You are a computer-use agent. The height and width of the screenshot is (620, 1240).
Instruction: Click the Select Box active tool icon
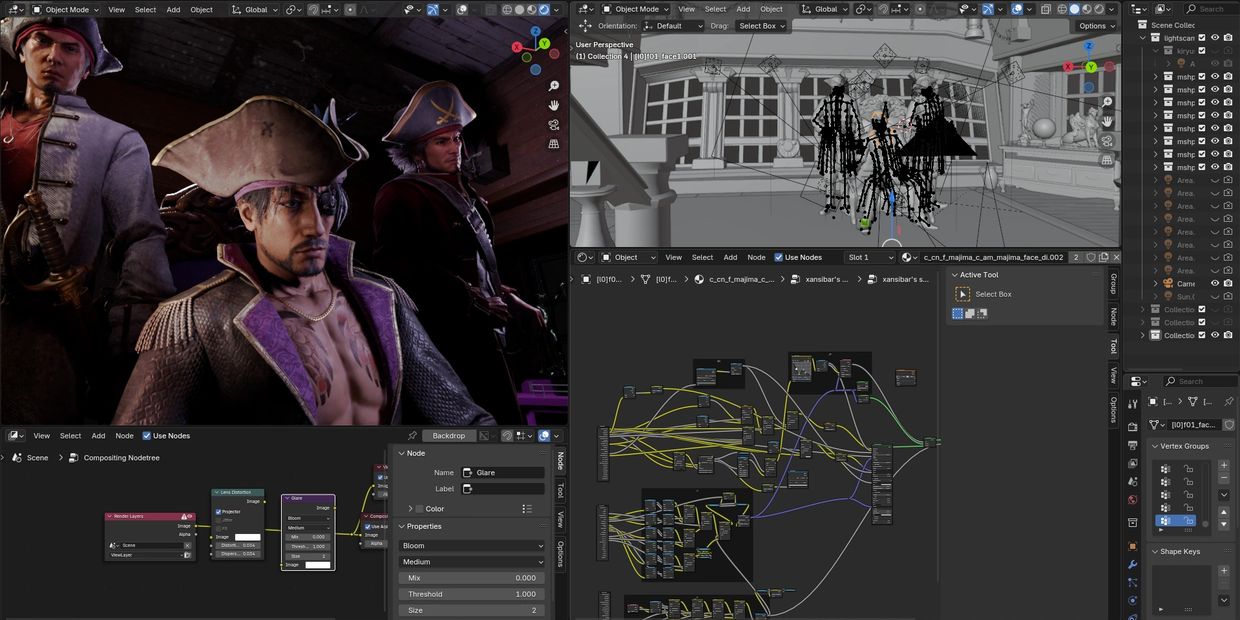962,294
